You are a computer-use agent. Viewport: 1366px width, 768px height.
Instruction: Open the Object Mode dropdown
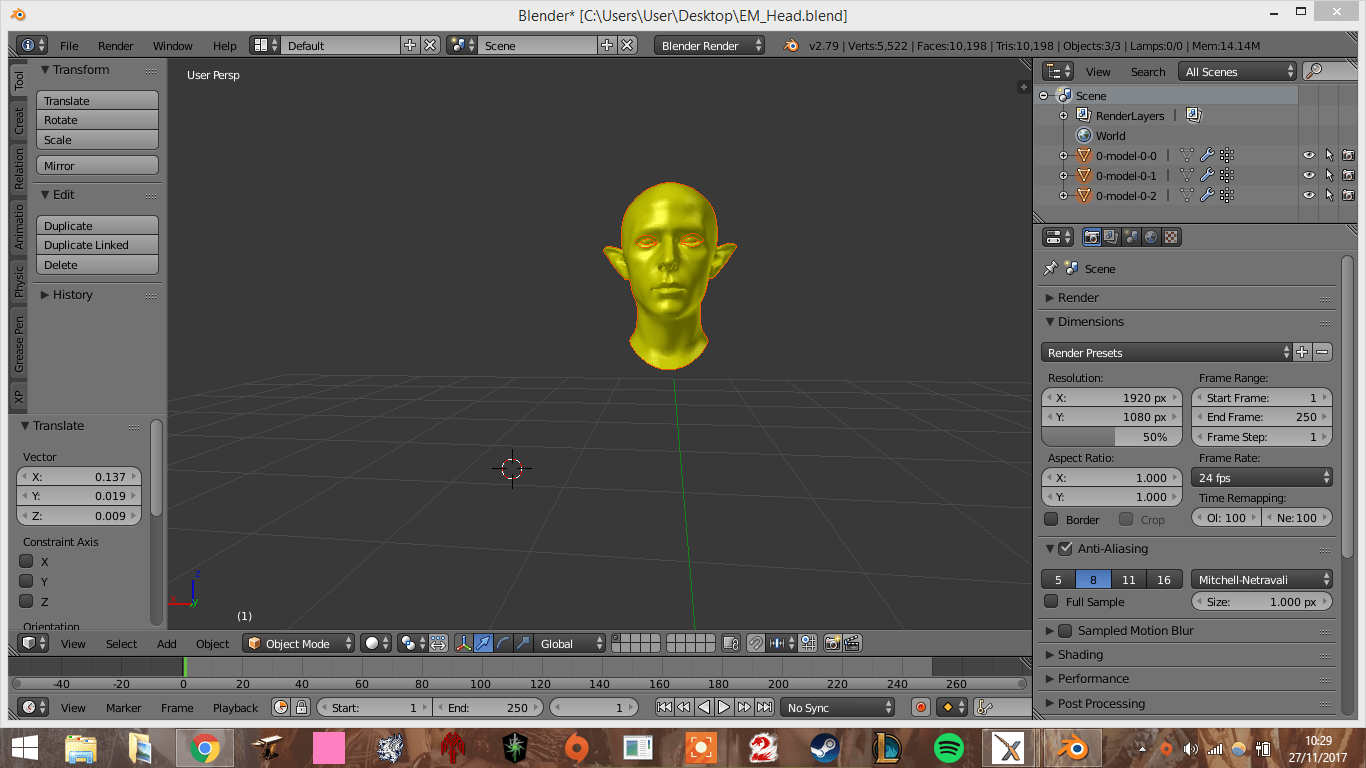point(297,643)
